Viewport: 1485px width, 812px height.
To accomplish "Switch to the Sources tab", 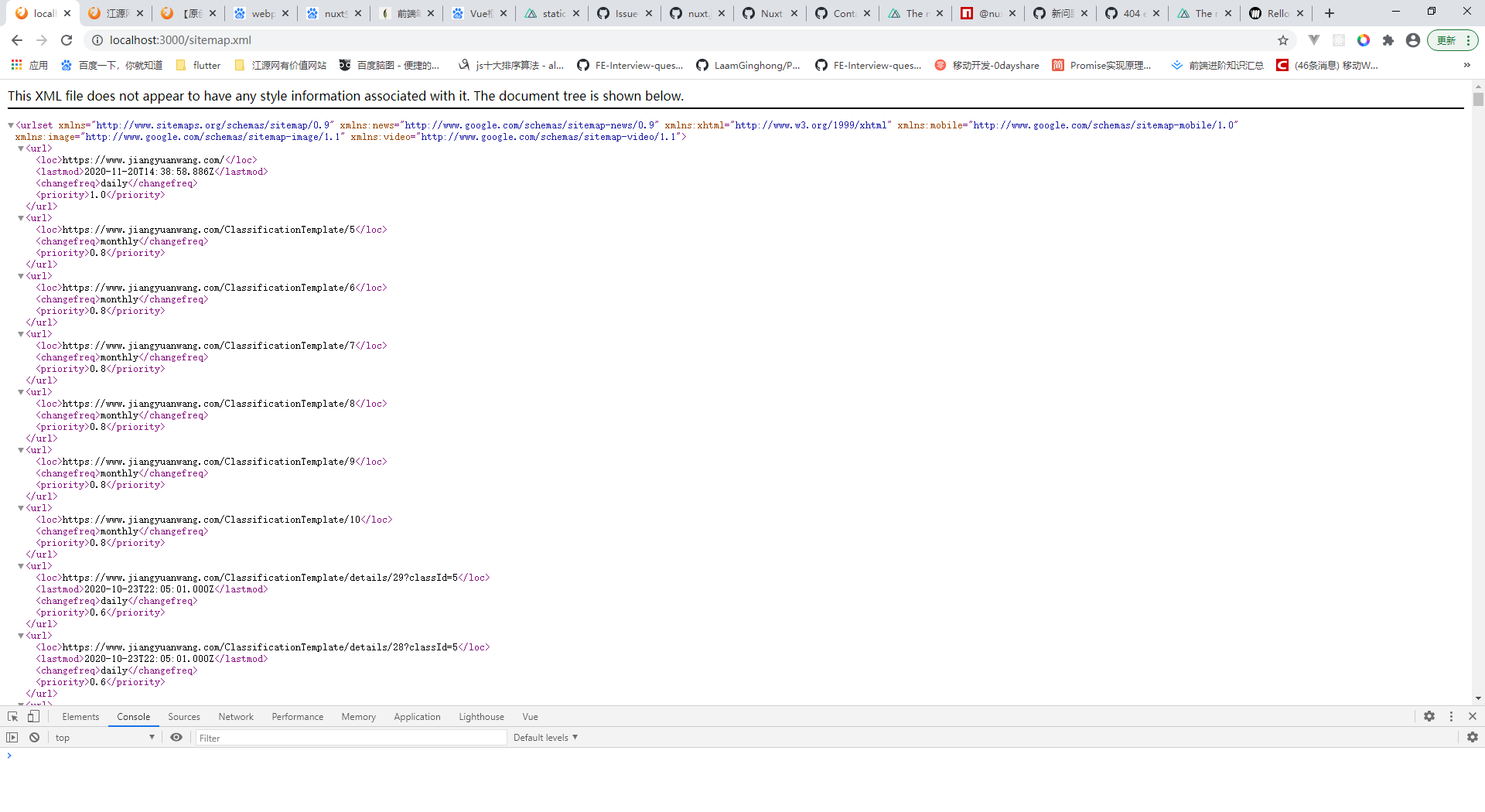I will click(184, 717).
